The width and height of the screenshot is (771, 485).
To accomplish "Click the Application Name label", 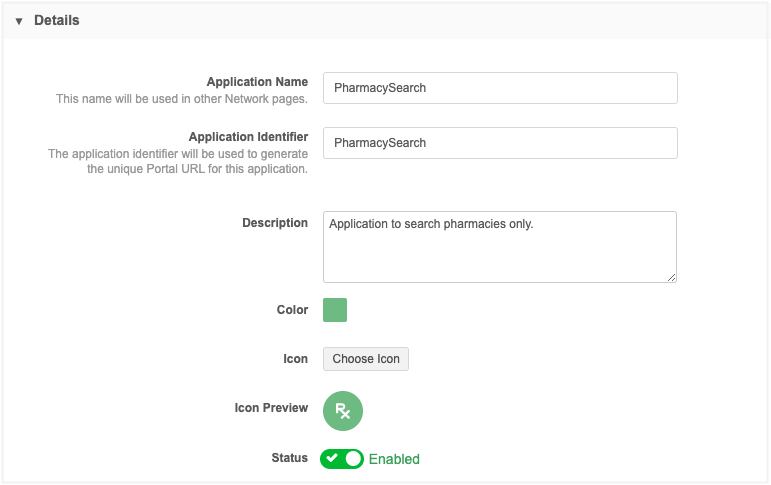I will pyautogui.click(x=257, y=82).
